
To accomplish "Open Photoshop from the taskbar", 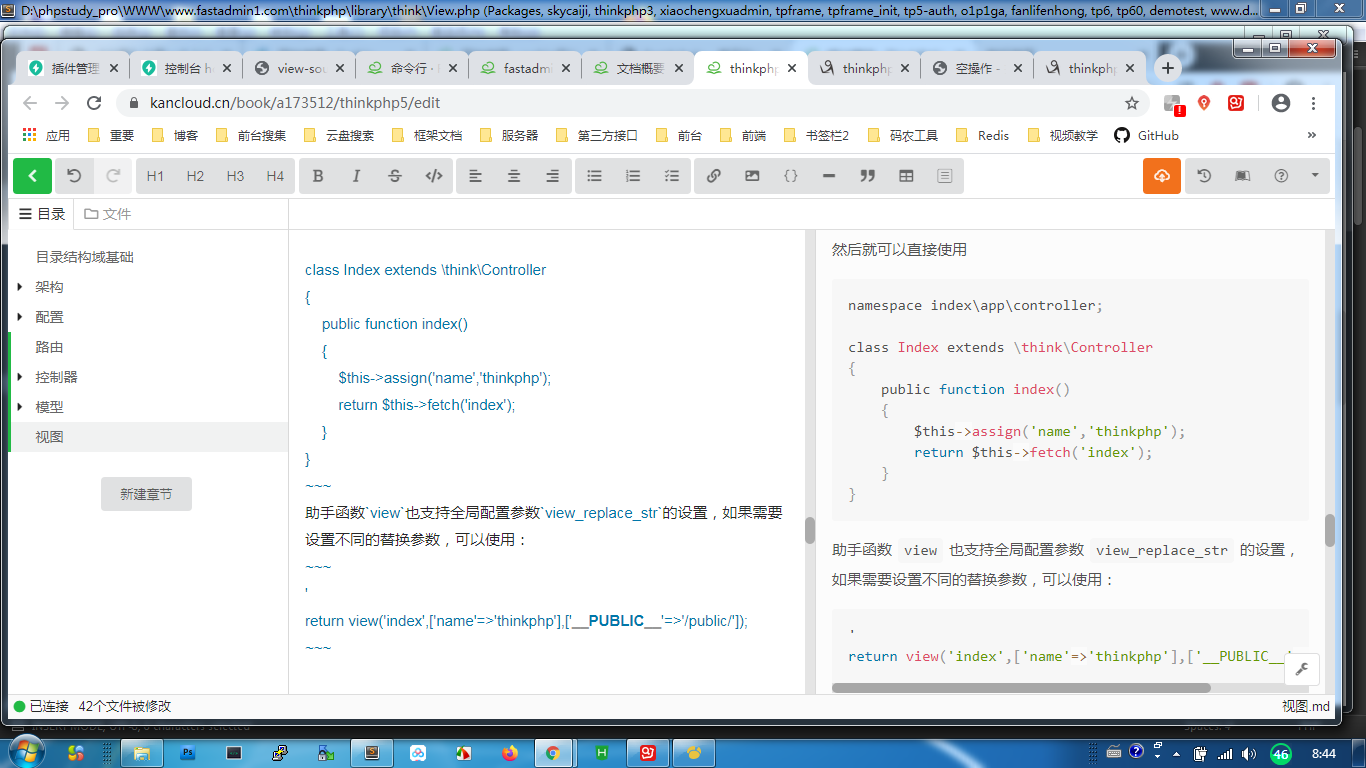I will (187, 753).
